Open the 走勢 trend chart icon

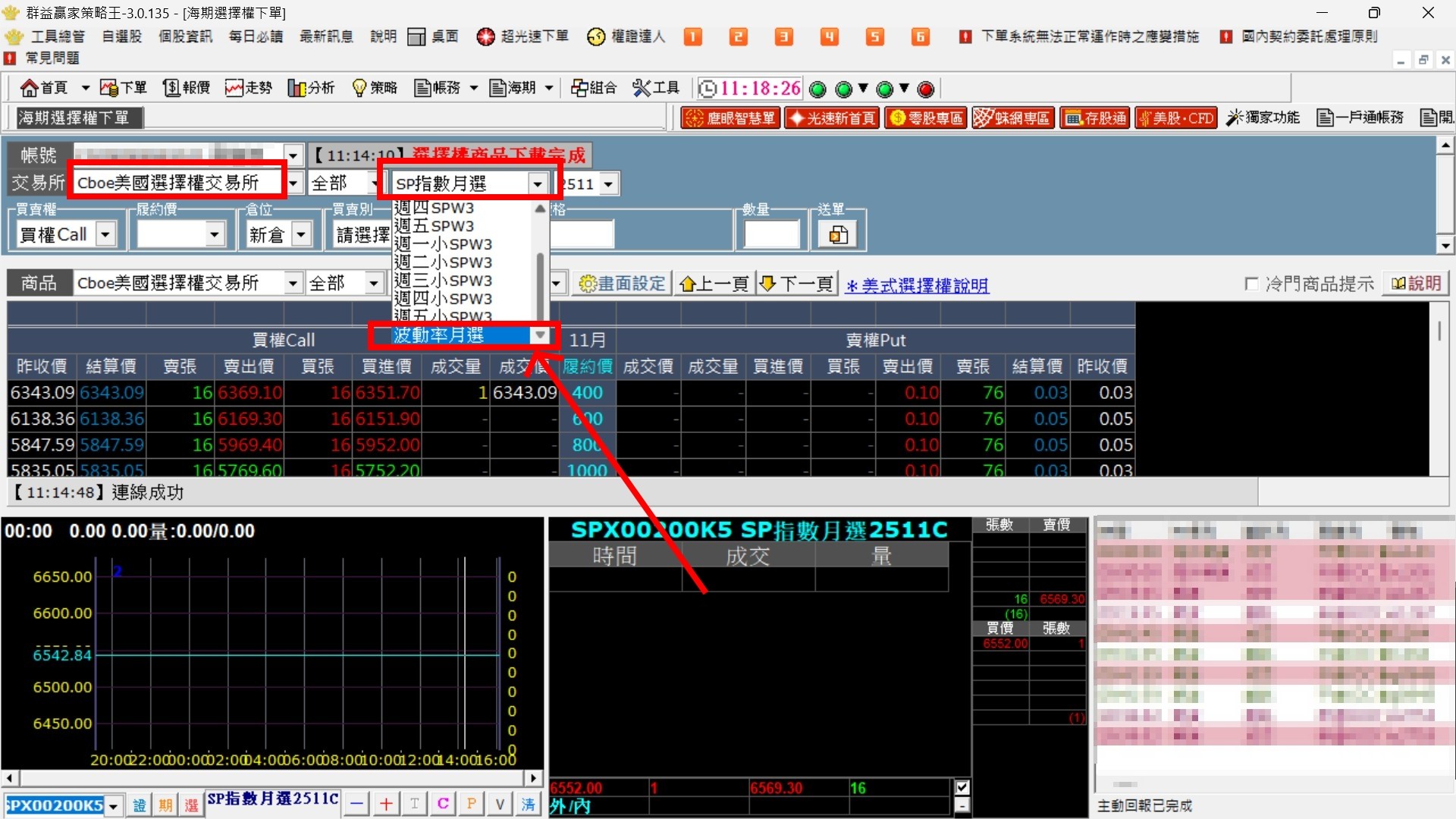(248, 88)
